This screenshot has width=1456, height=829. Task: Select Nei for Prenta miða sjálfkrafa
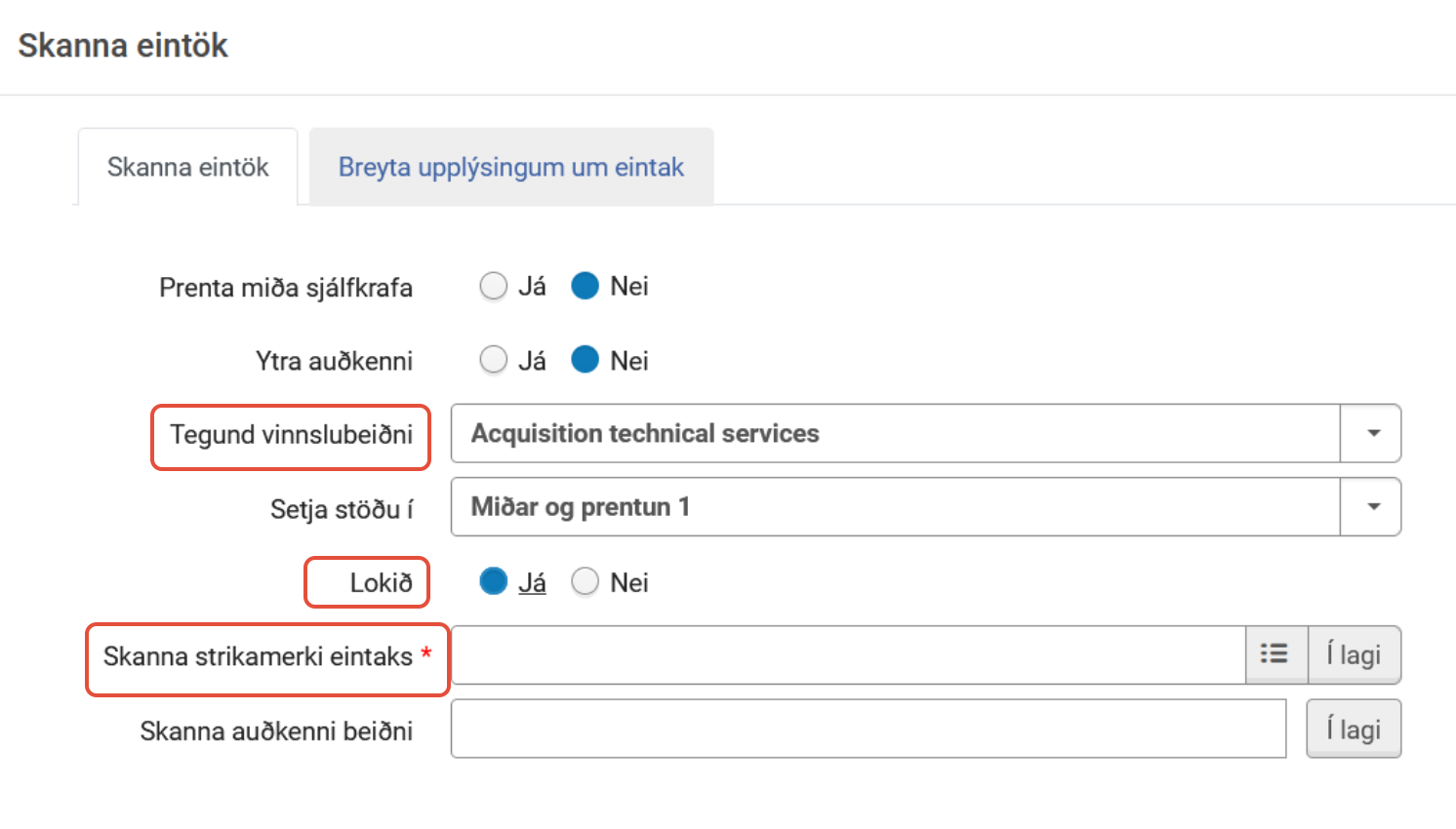click(x=585, y=286)
